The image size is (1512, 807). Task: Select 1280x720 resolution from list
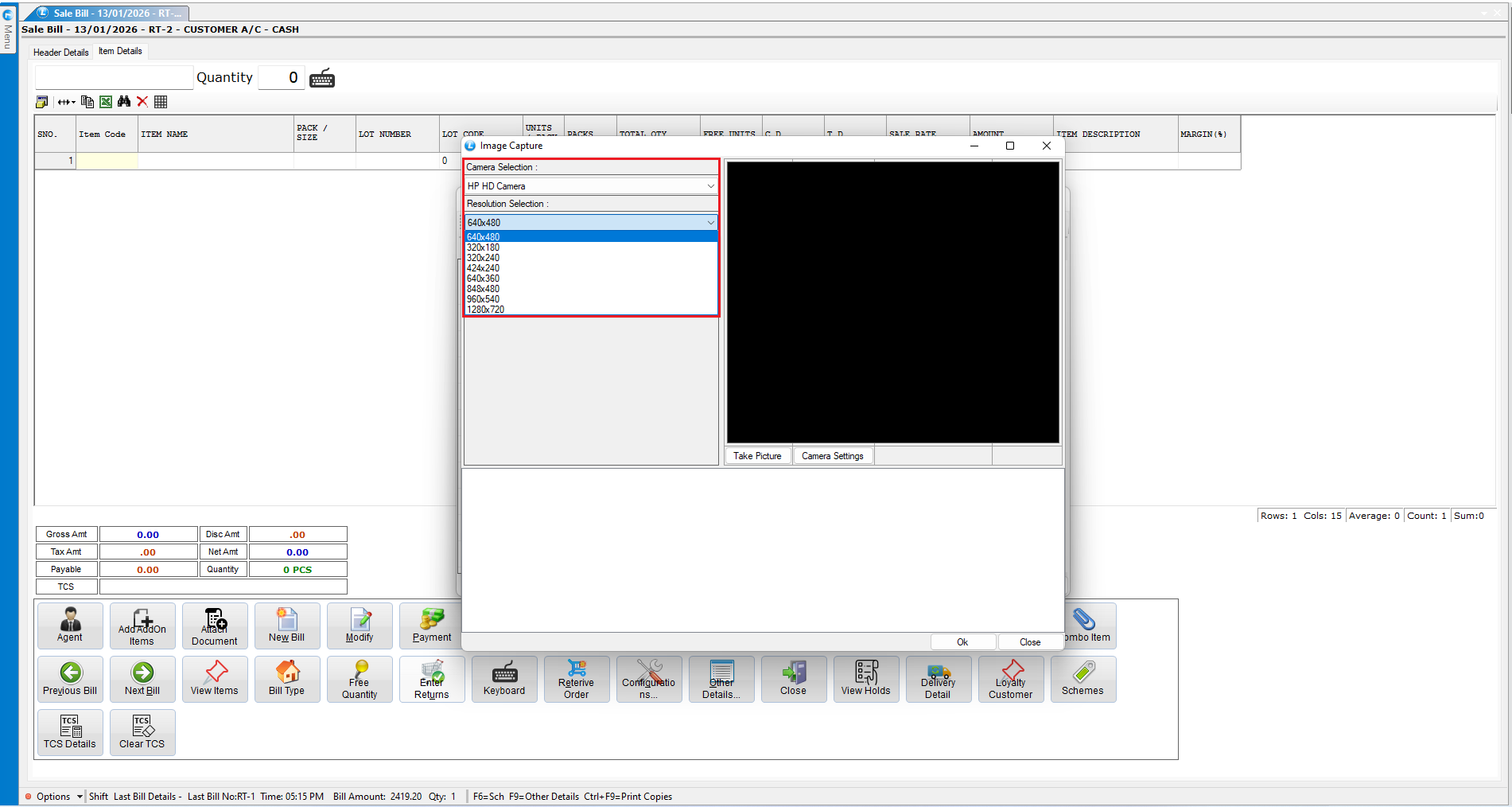(486, 310)
